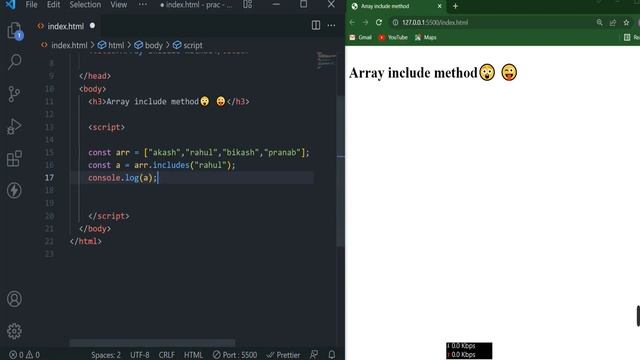
Task: Click the Array include method page heading
Action: click(433, 73)
